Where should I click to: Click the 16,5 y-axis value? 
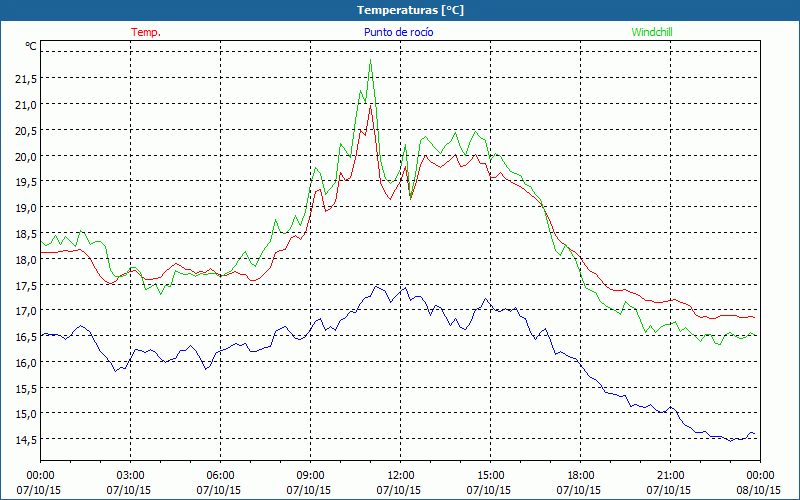tap(26, 337)
